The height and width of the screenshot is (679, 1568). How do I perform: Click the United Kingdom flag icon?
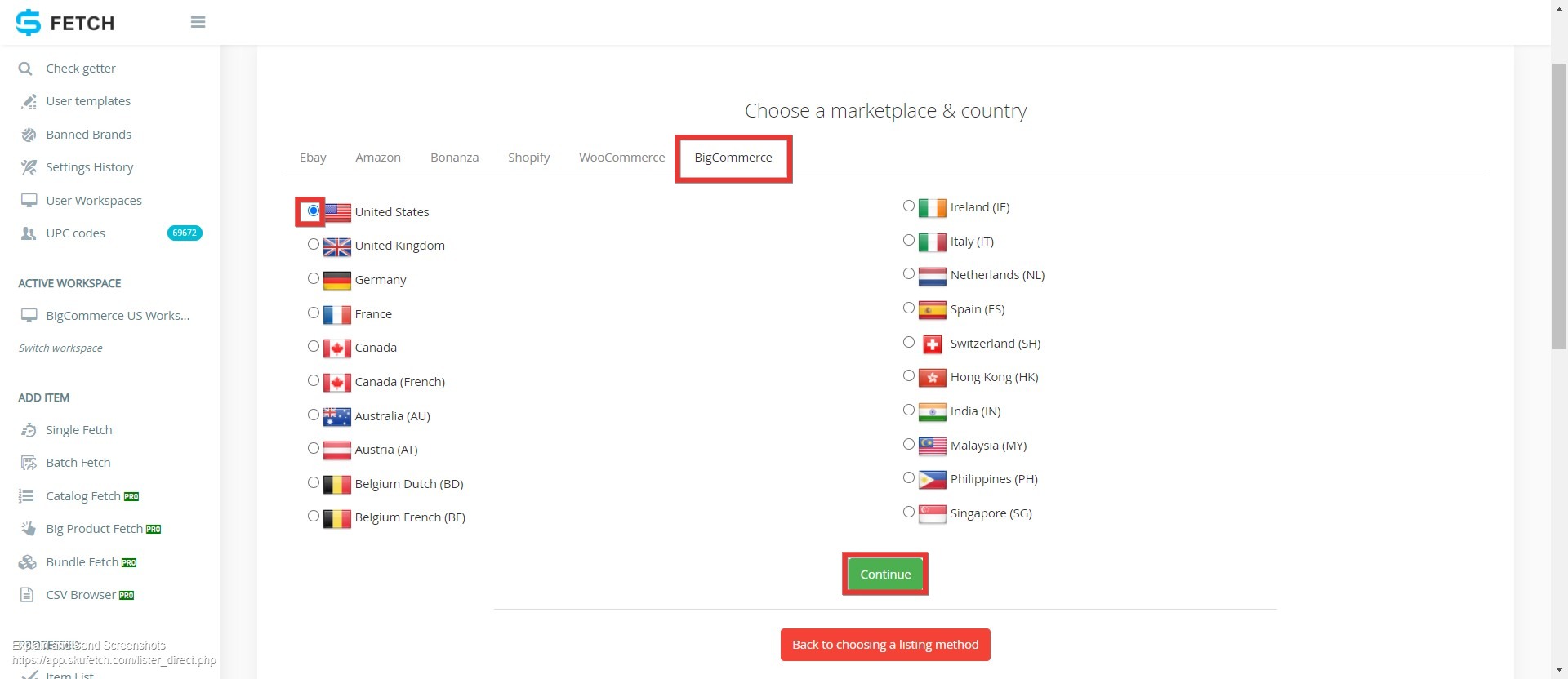pyautogui.click(x=337, y=246)
